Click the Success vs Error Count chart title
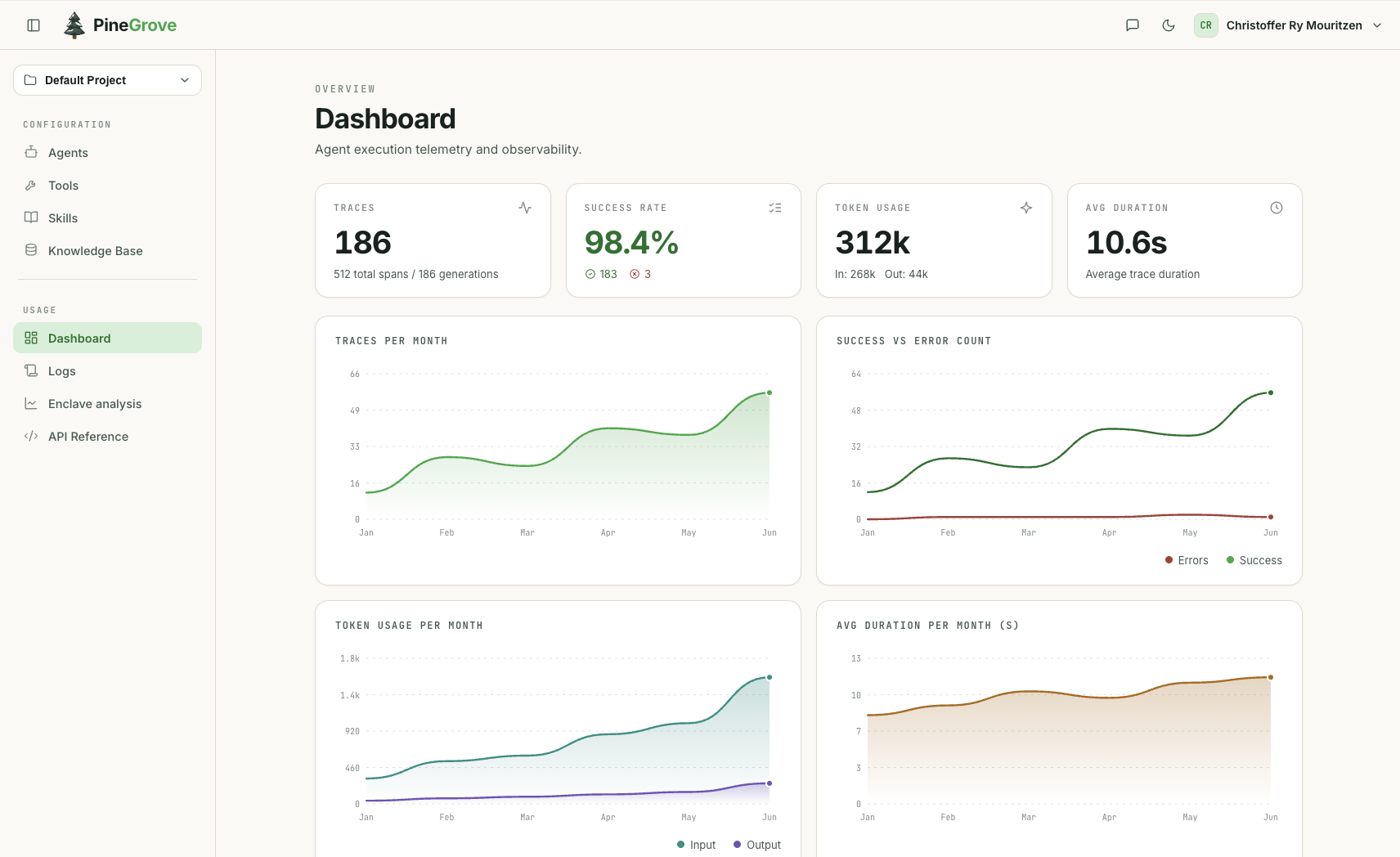1400x857 pixels. [914, 341]
